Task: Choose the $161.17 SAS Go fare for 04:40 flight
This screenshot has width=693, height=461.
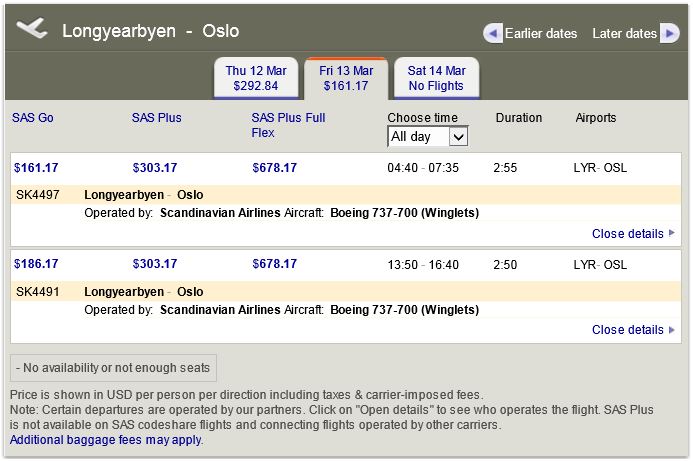Action: pos(36,168)
